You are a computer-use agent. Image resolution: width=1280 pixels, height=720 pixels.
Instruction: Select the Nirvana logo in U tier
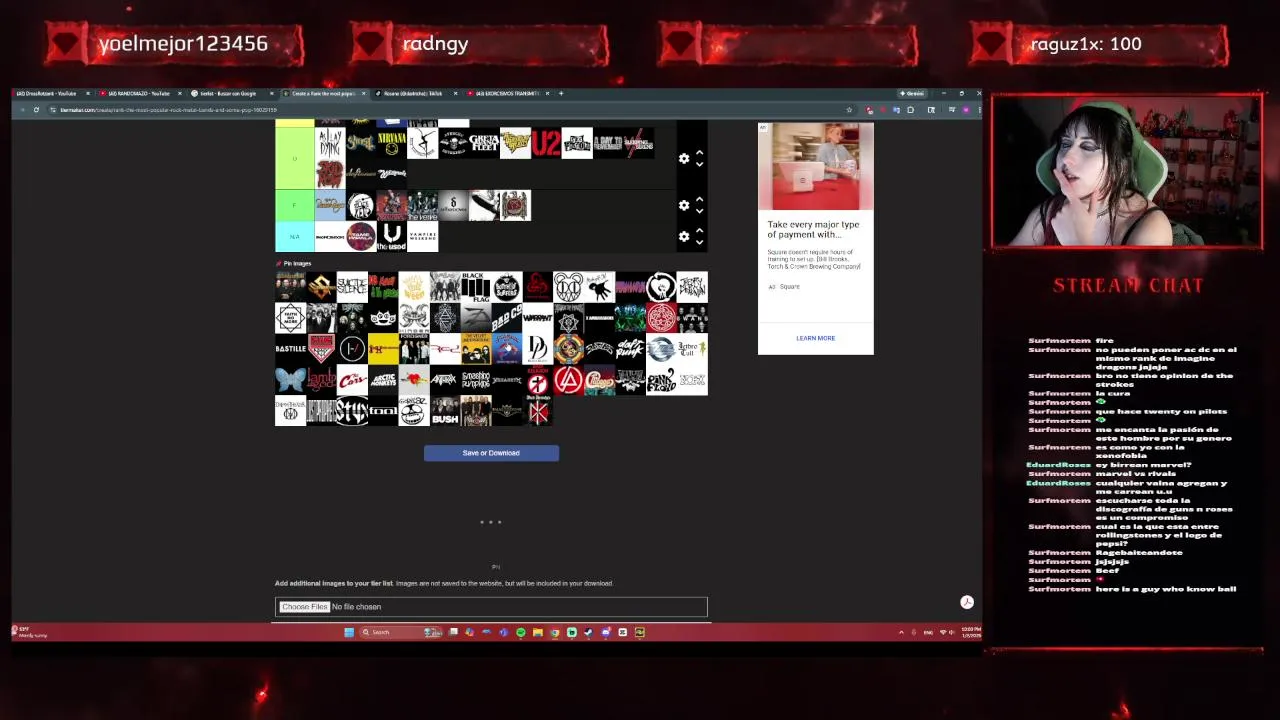tap(392, 143)
